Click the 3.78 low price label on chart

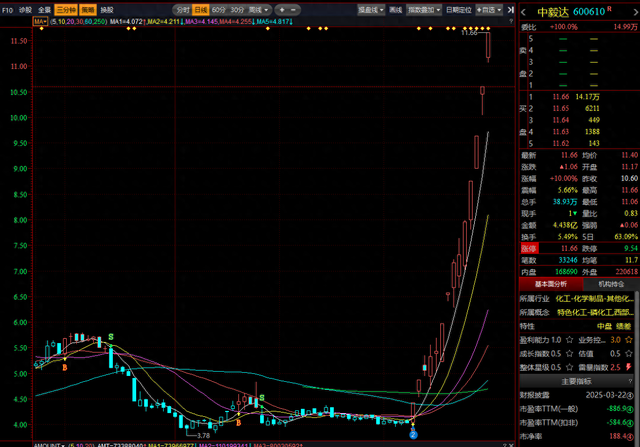pyautogui.click(x=203, y=436)
